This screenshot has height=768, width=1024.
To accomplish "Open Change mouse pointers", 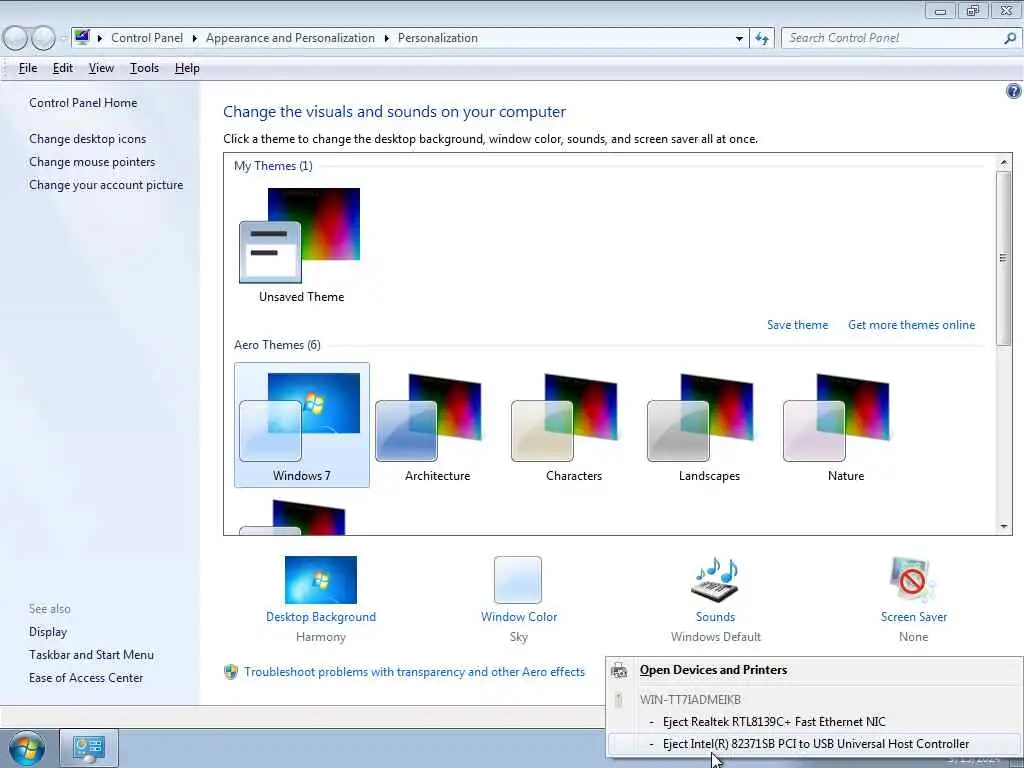I will (x=92, y=161).
